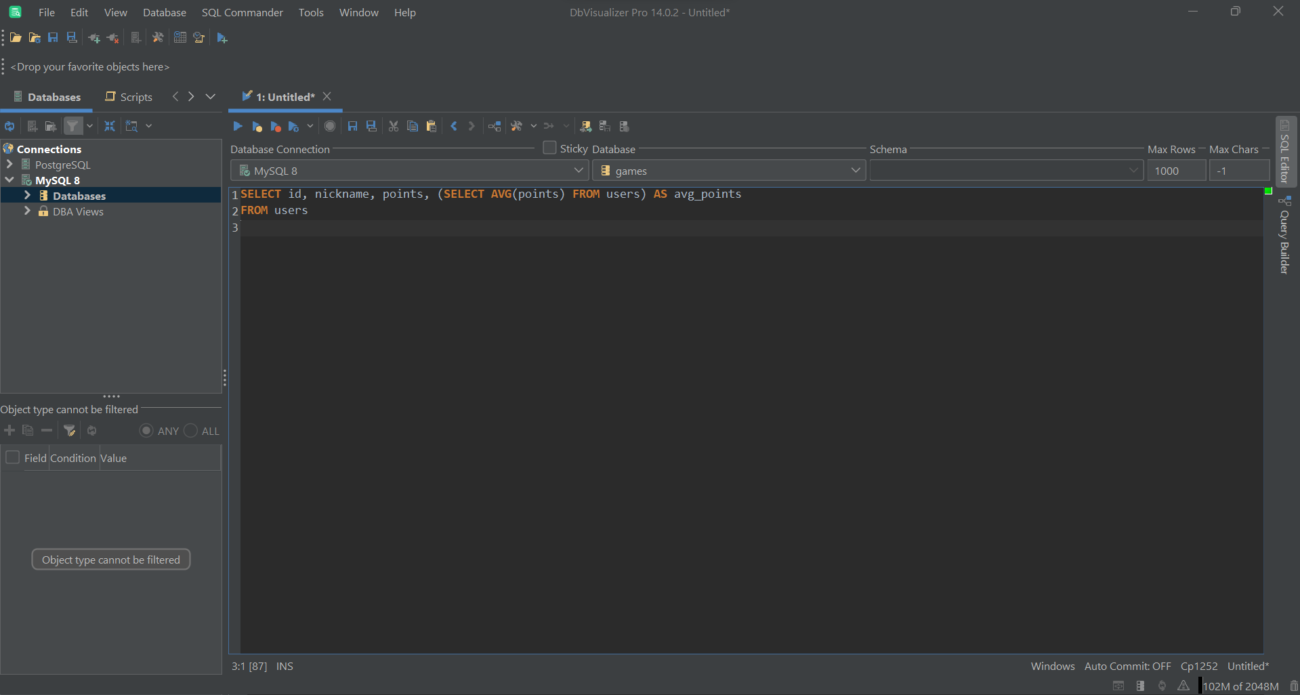Viewport: 1300px width, 695px height.
Task: Paste from clipboard via the clipboard icon
Action: click(431, 125)
